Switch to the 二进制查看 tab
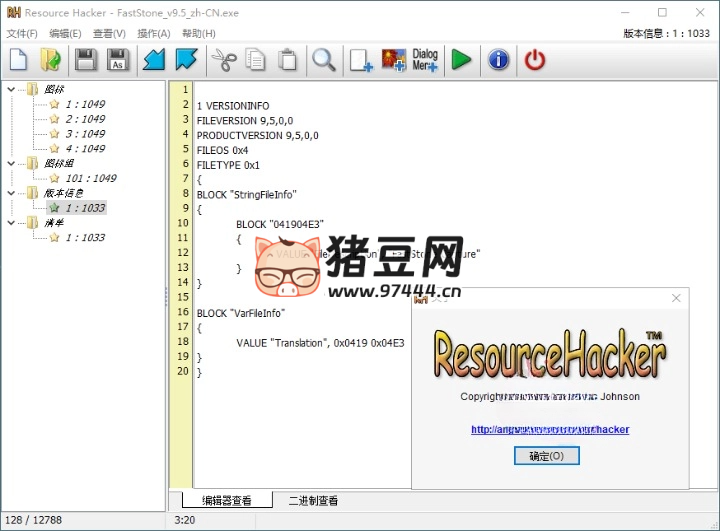 point(313,500)
